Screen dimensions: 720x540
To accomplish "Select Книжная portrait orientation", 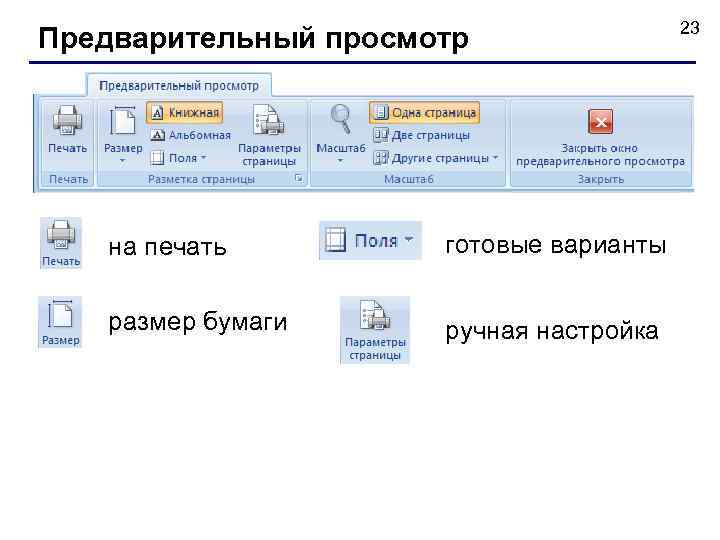I will (185, 112).
